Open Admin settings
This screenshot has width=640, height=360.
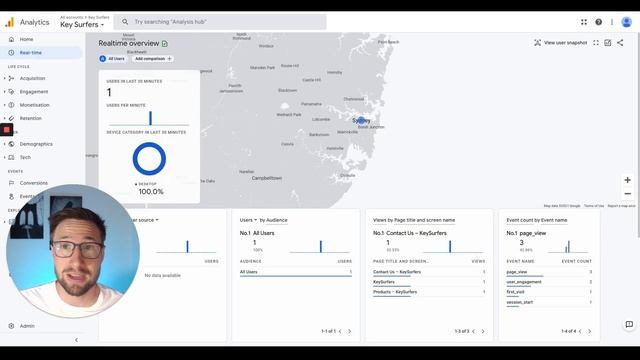[27, 326]
